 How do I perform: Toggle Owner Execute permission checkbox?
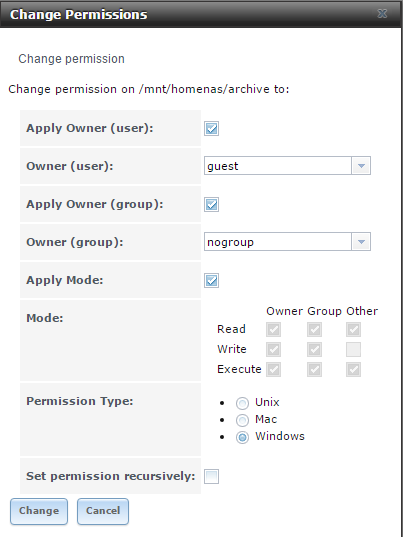tap(273, 370)
